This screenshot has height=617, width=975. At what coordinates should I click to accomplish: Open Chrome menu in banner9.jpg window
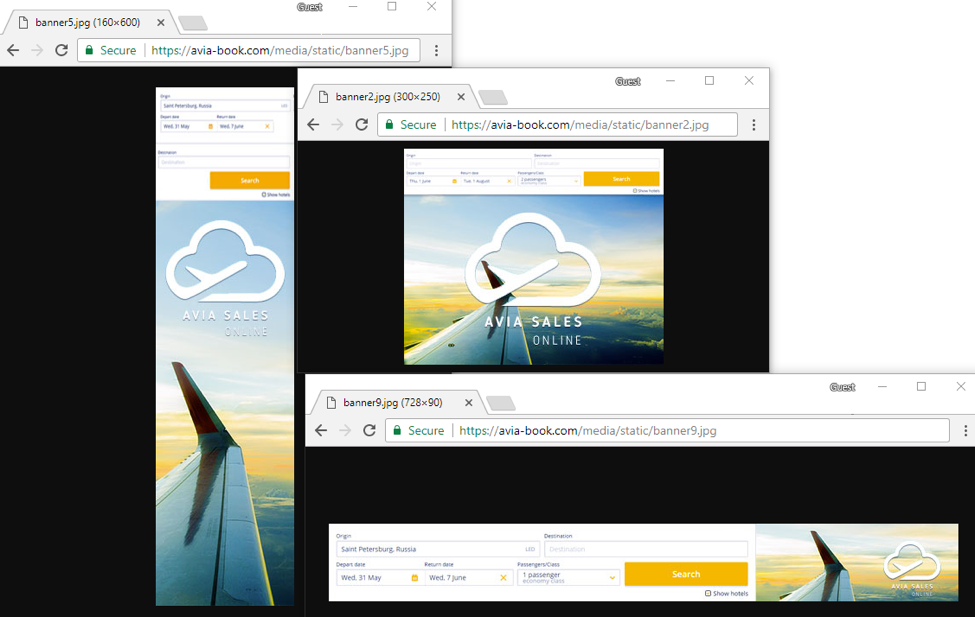(965, 430)
